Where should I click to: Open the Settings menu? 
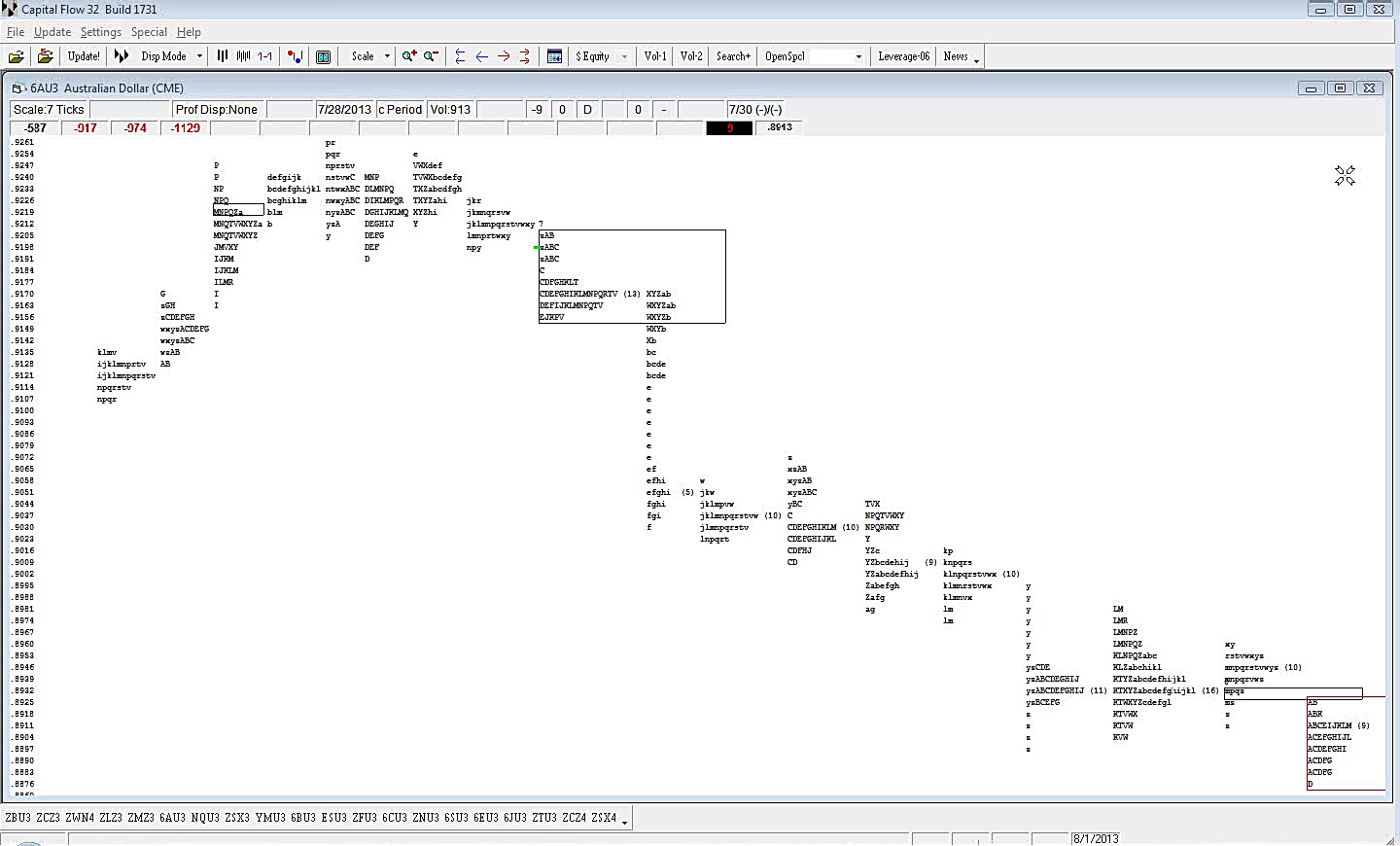[101, 32]
